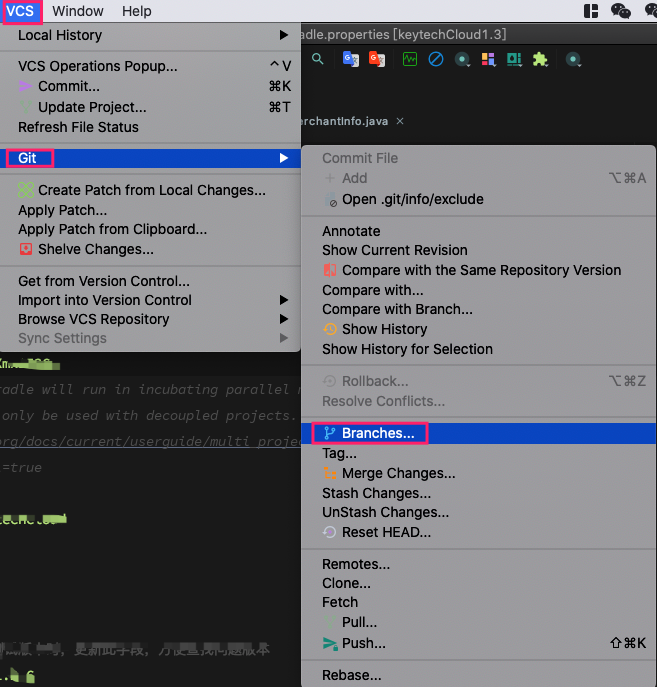Click the green puzzle piece plugin icon
This screenshot has width=657, height=687.
(x=540, y=59)
